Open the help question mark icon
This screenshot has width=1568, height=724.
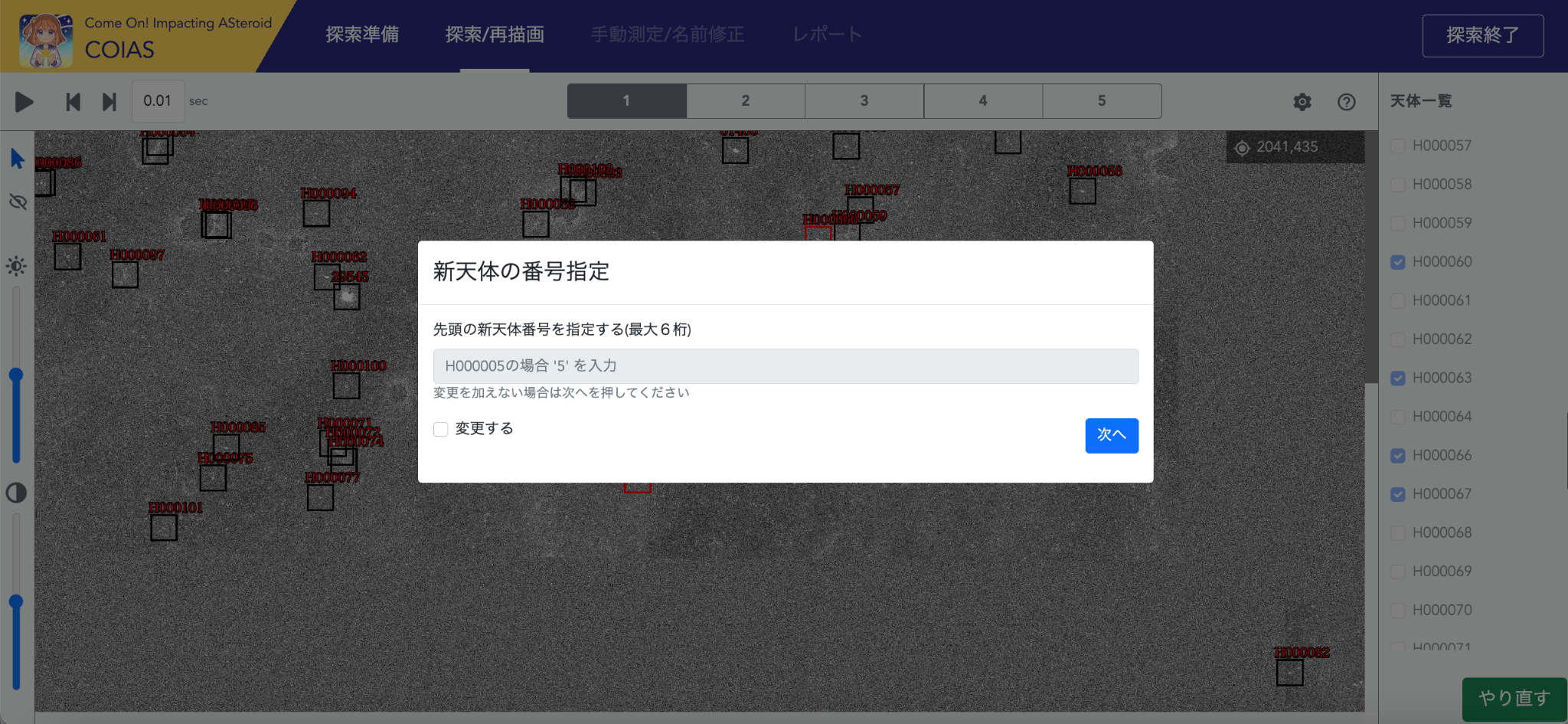coord(1346,102)
